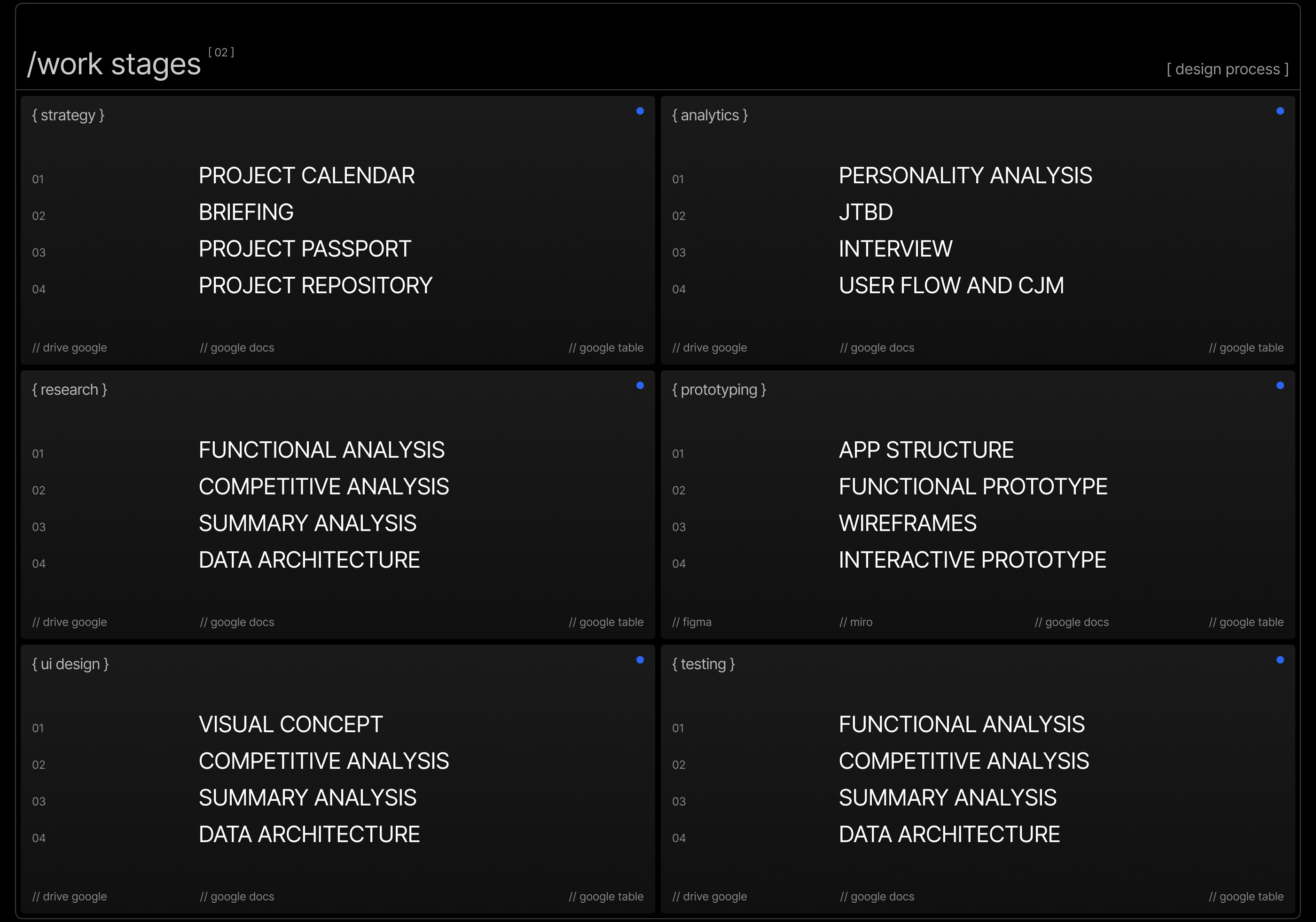
Task: Select WIREFRAMES in prototyping card
Action: click(x=907, y=524)
